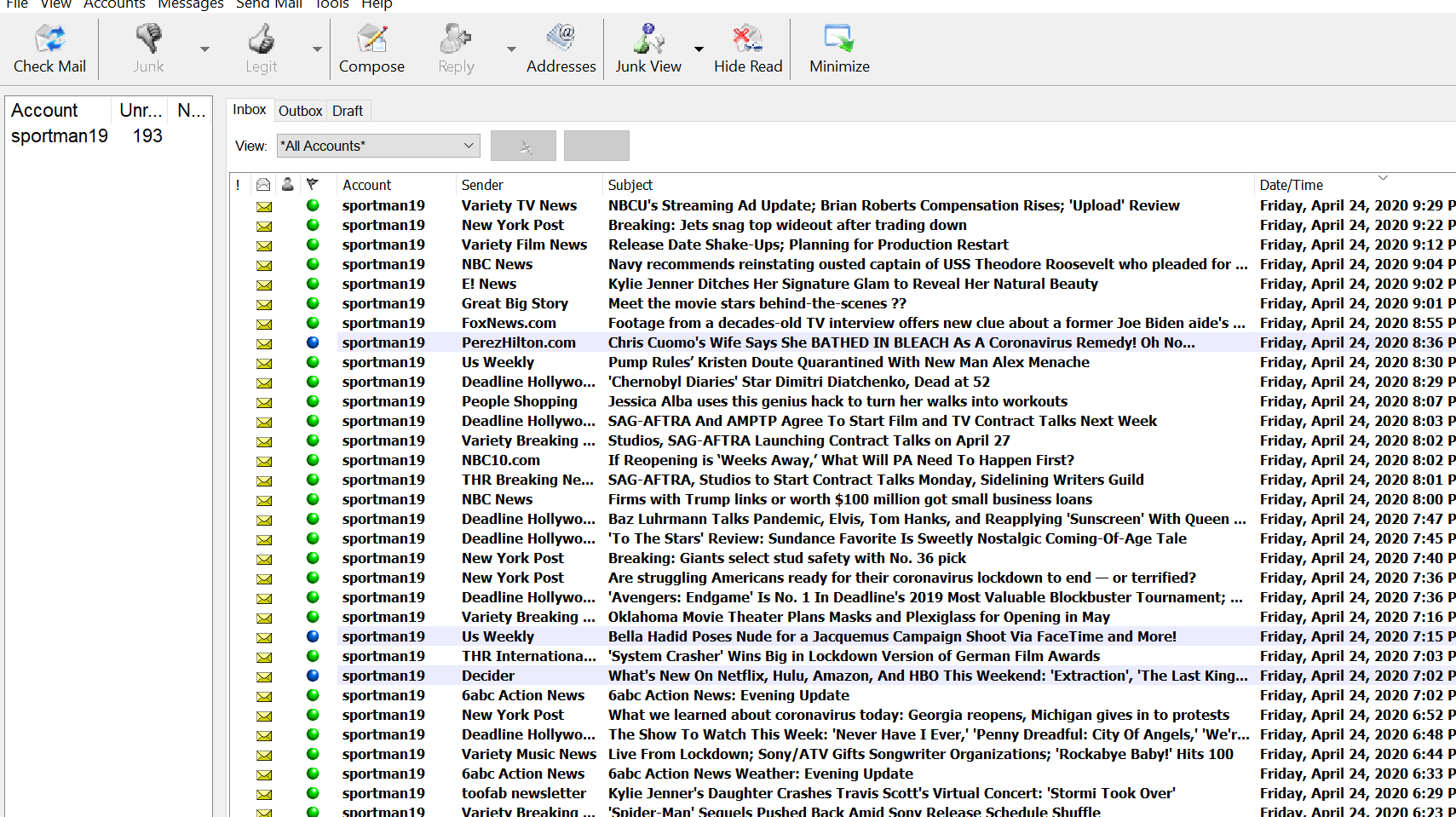Open the Send Mail menu
1456x817 pixels.
(269, 4)
